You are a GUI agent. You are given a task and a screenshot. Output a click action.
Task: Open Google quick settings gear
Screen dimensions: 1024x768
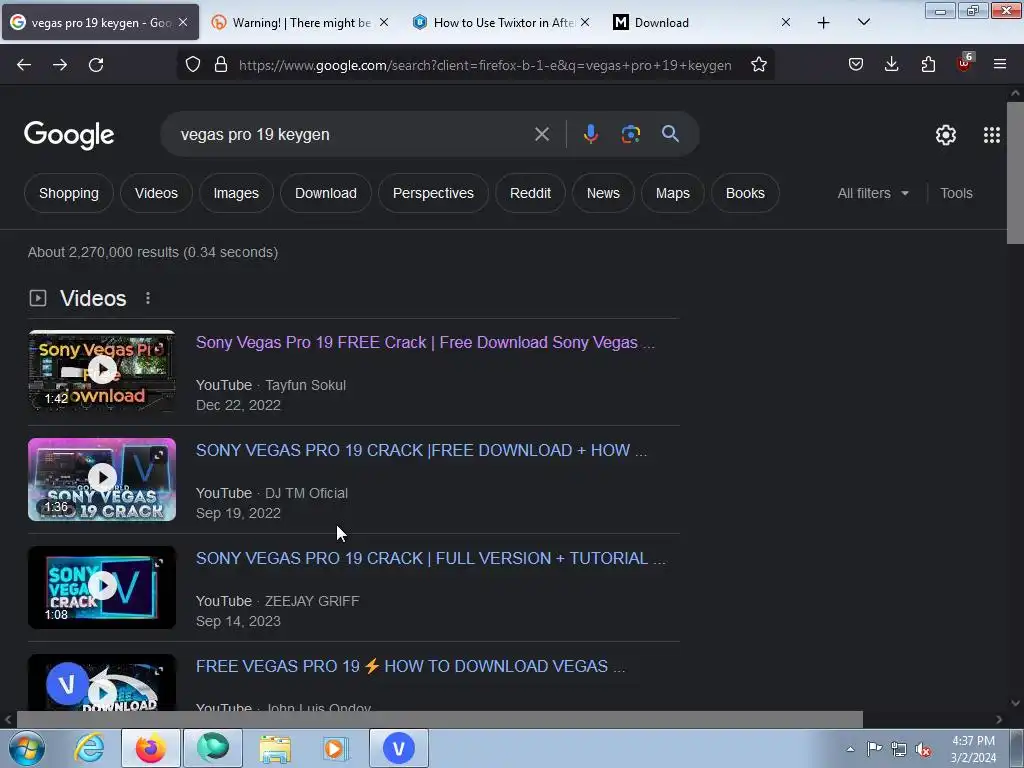pos(946,135)
